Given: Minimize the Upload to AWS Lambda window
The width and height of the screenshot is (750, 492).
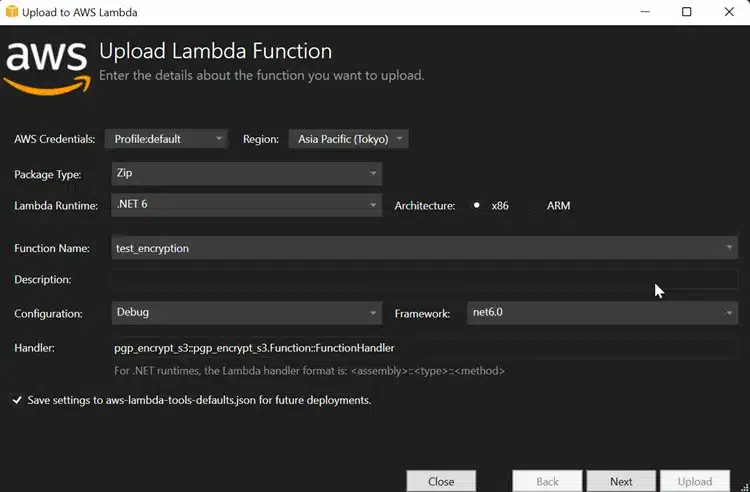Looking at the screenshot, I should [645, 11].
